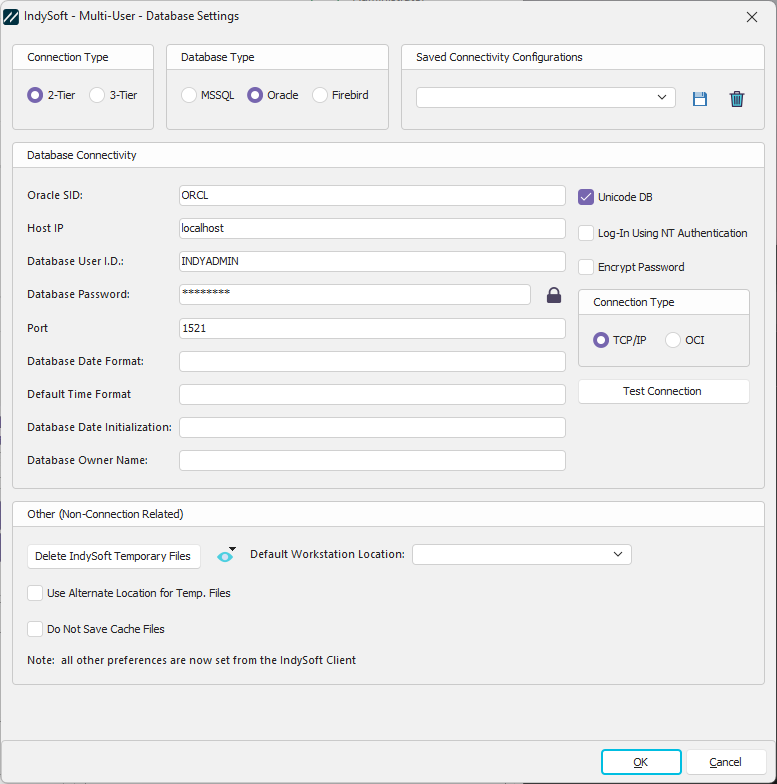Confirm settings with the OK button

click(641, 762)
